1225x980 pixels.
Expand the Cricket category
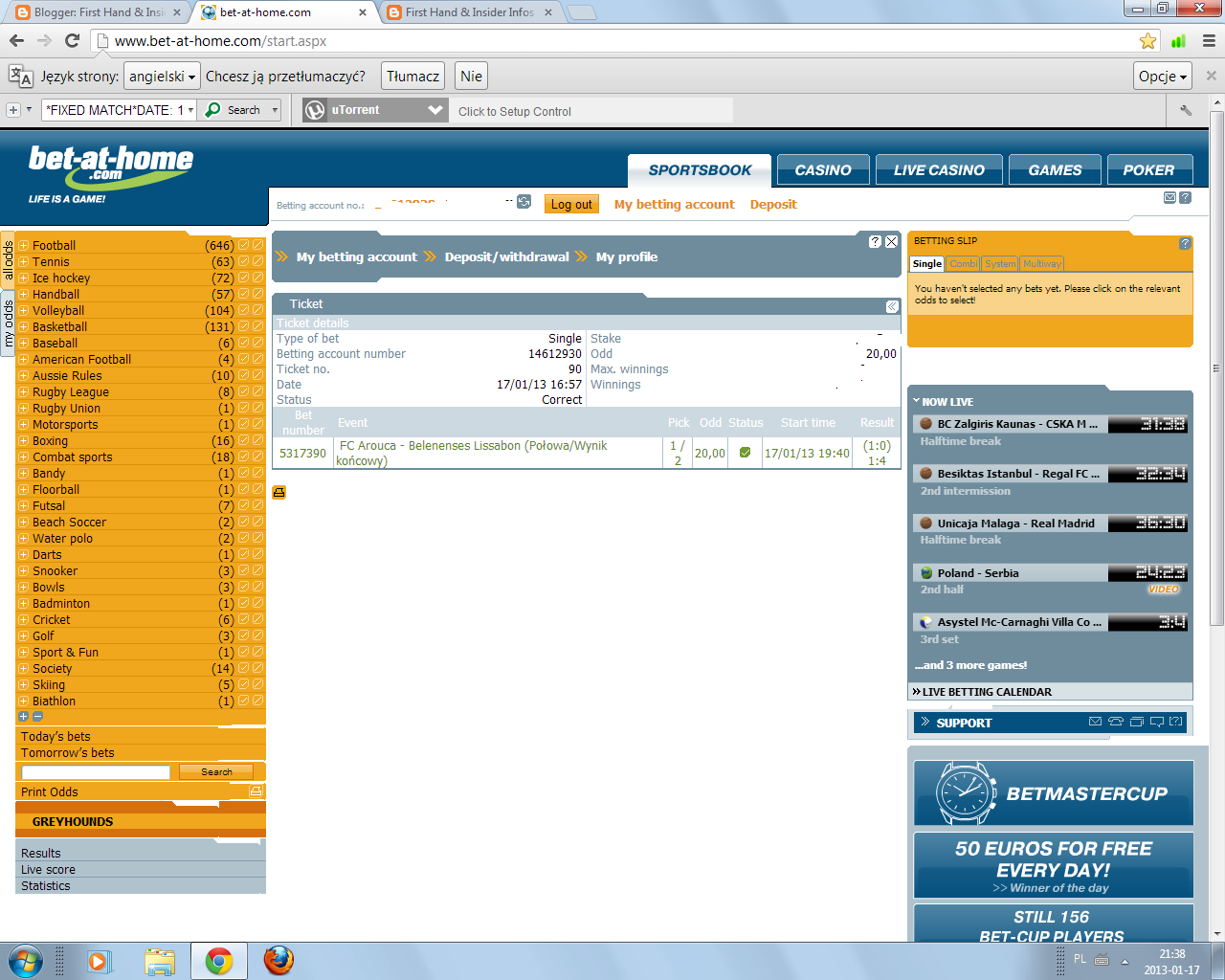coord(23,620)
